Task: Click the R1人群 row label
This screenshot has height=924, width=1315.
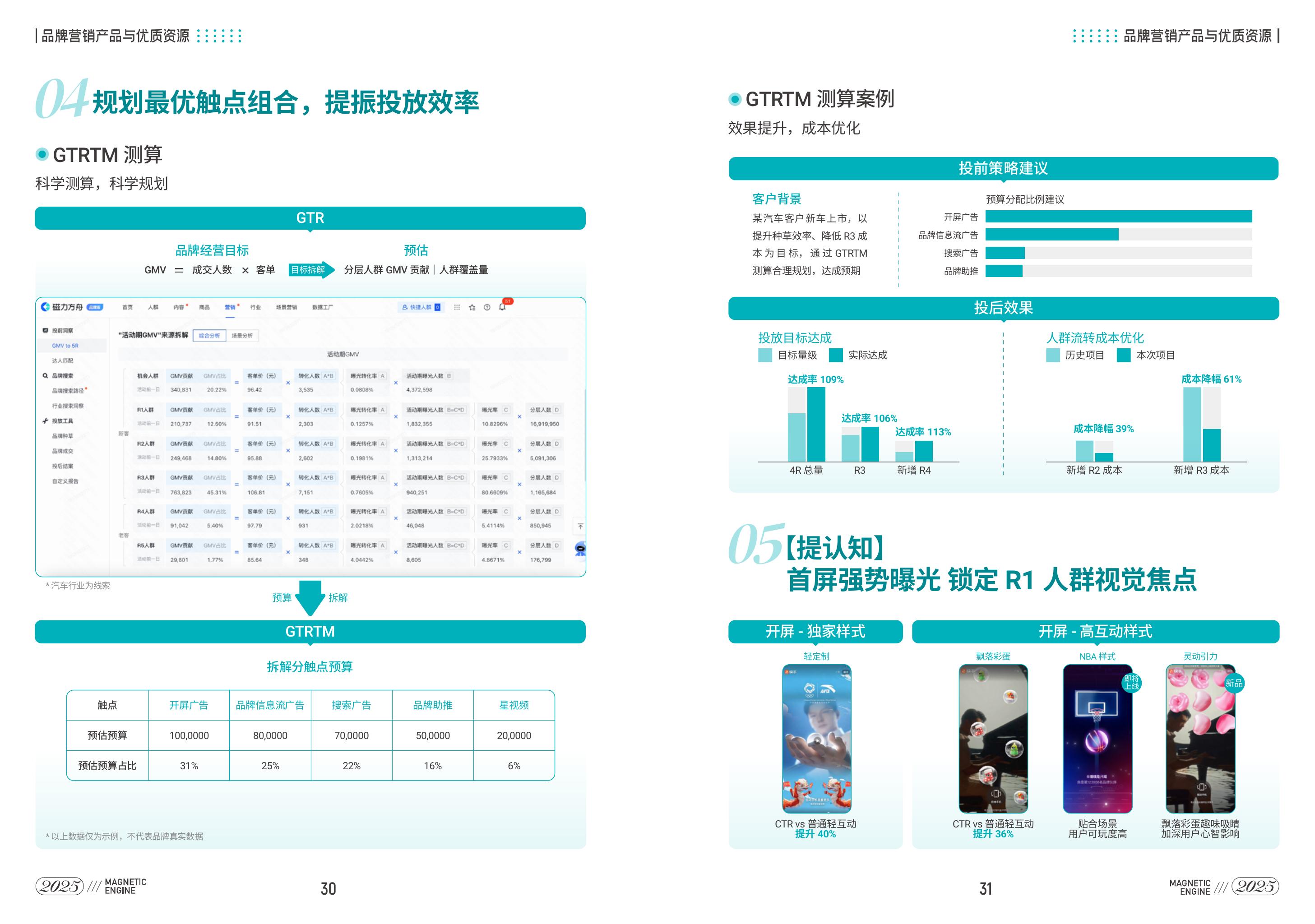Action: 145,410
